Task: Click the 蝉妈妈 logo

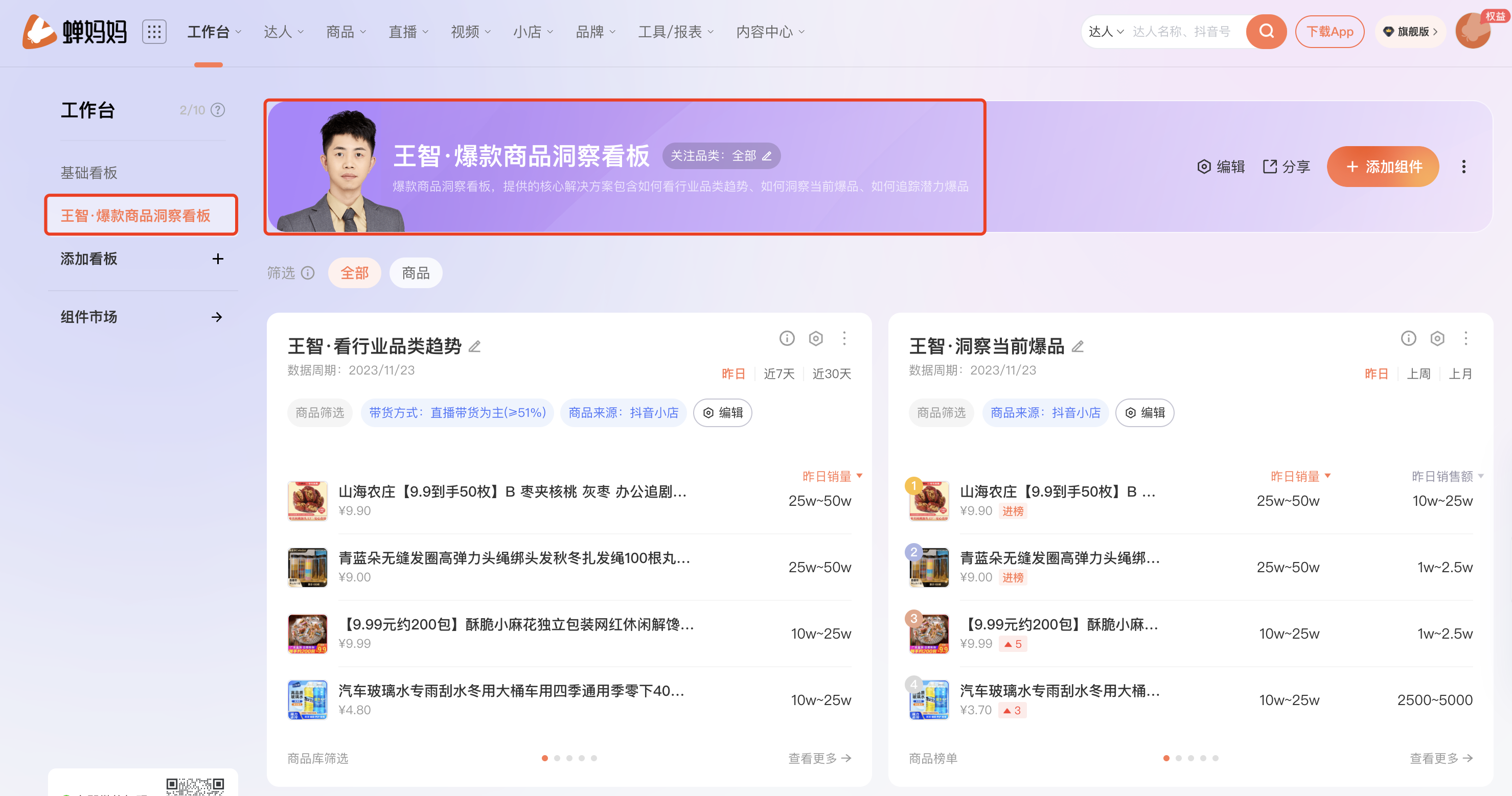Action: tap(75, 32)
